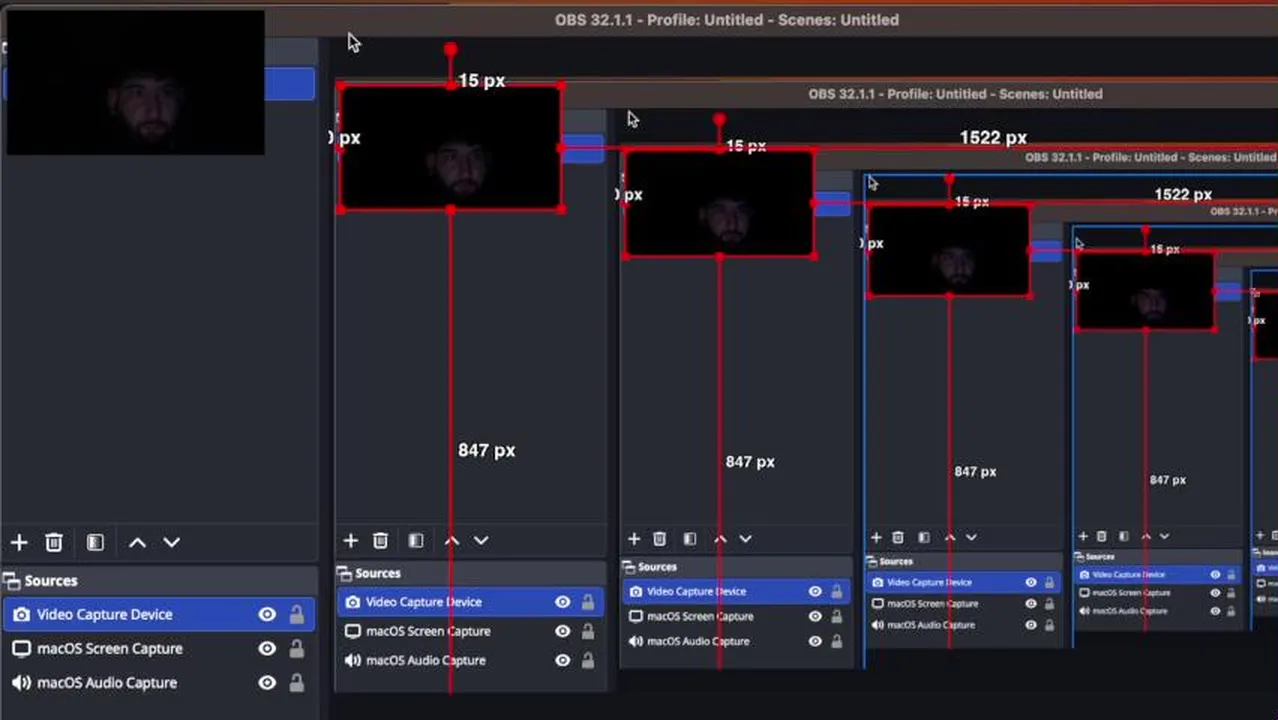The image size is (1278, 720).
Task: Click the camera icon of the largest Video Capture Device row
Action: 21,615
